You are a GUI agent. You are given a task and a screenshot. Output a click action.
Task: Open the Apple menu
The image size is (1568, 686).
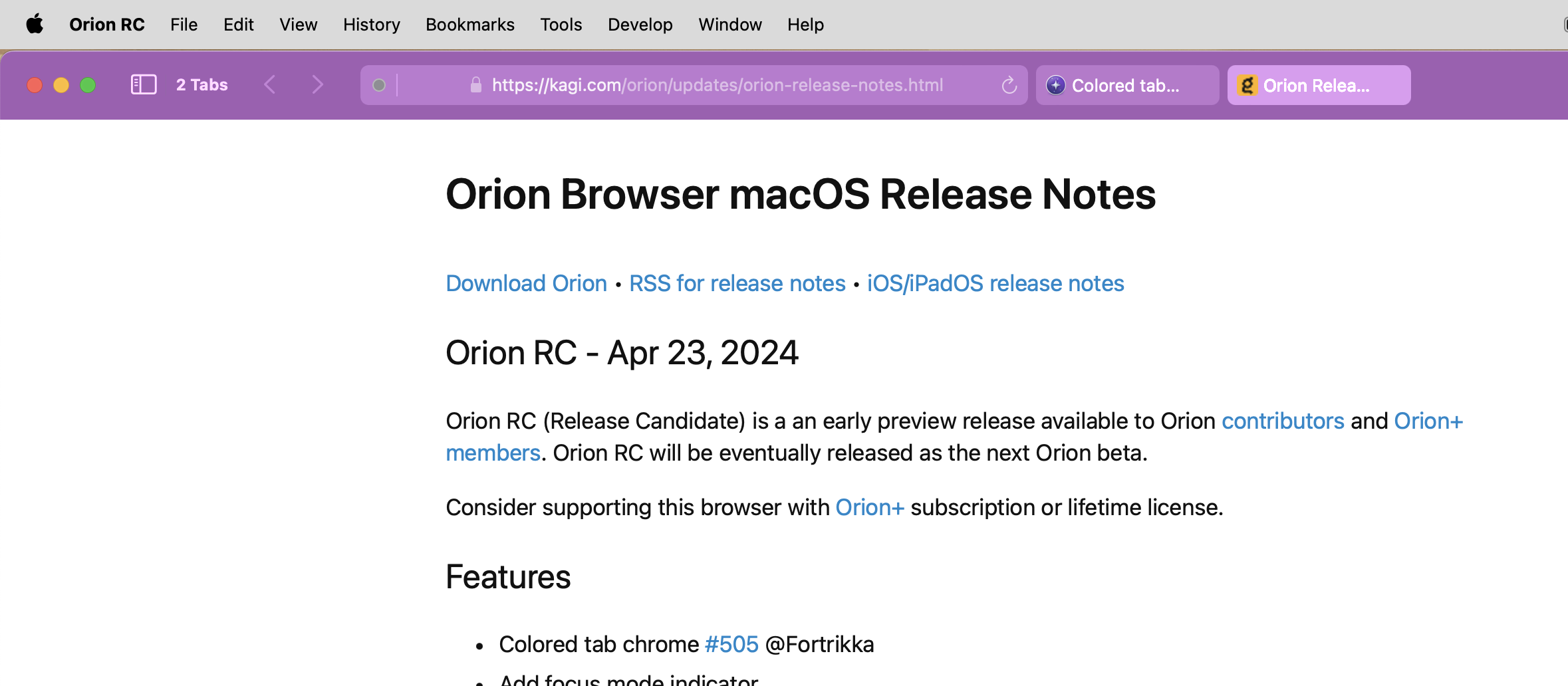pyautogui.click(x=35, y=25)
